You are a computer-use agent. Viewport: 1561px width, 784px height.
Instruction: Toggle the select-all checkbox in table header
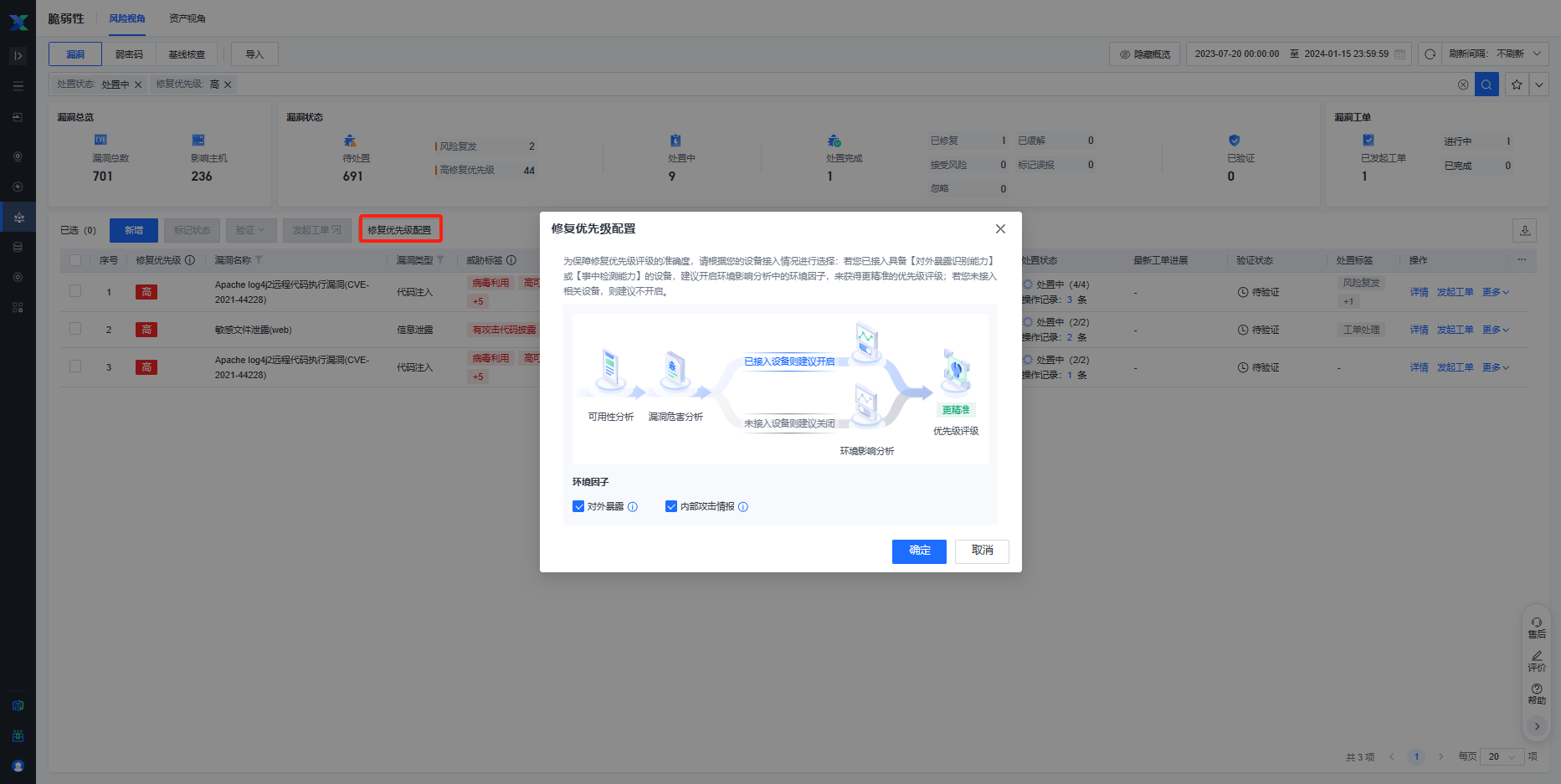tap(75, 260)
